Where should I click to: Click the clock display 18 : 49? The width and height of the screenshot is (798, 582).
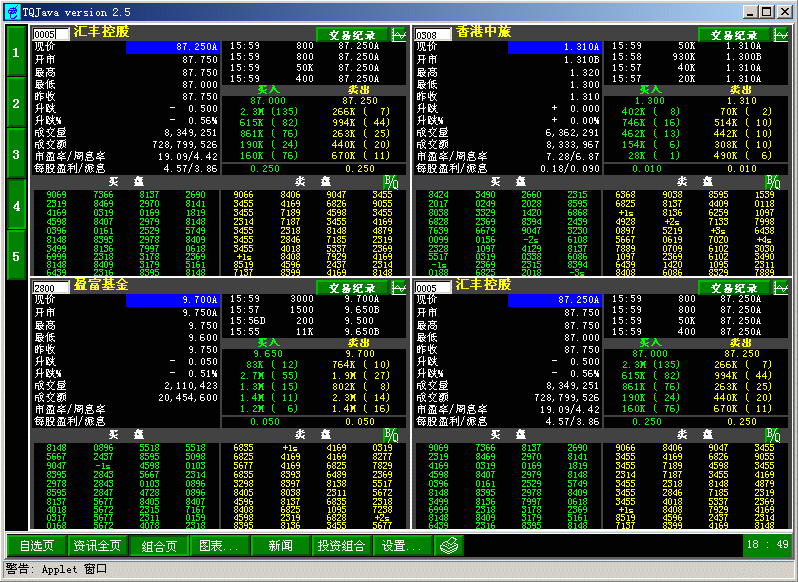coord(767,545)
